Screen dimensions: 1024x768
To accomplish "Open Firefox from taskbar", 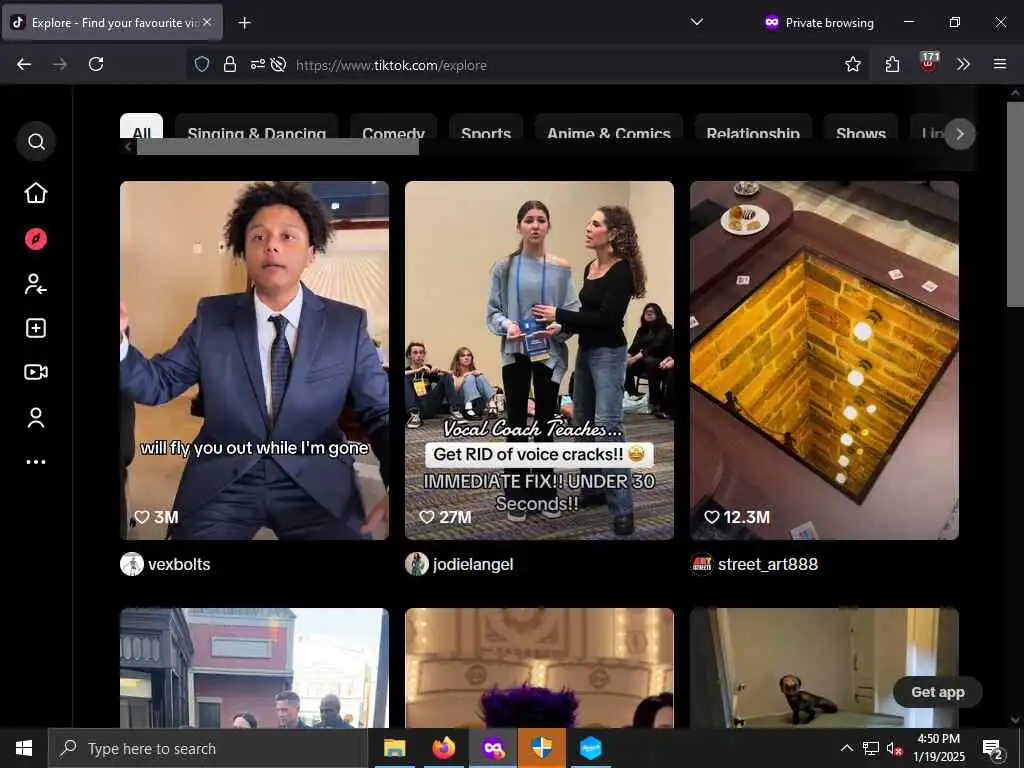I will point(443,748).
